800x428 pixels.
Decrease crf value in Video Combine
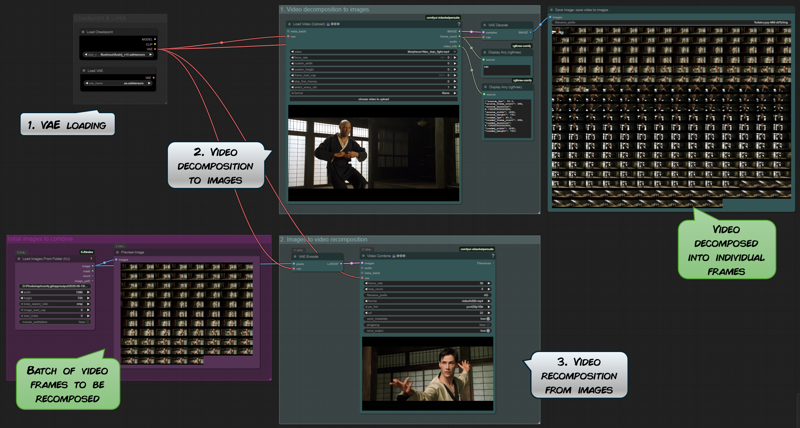(366, 313)
